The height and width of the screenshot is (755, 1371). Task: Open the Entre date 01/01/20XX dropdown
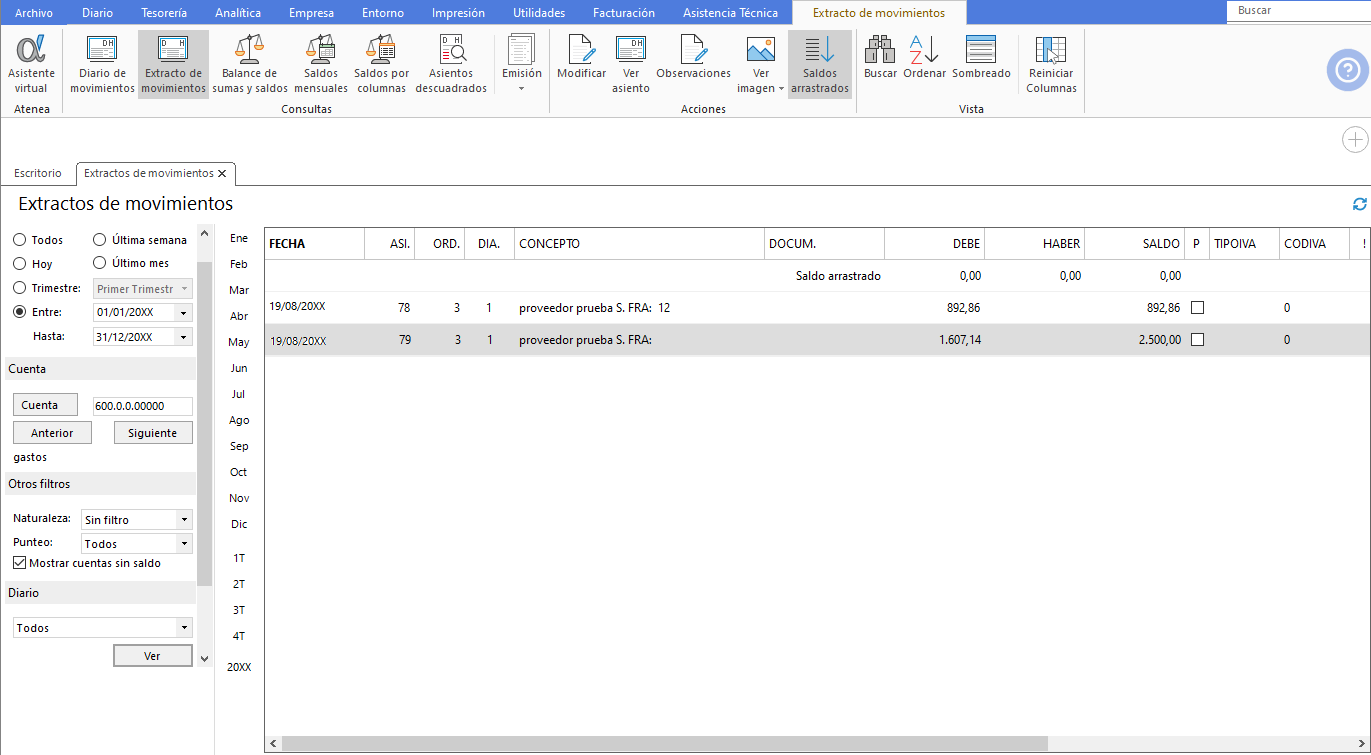pos(183,313)
